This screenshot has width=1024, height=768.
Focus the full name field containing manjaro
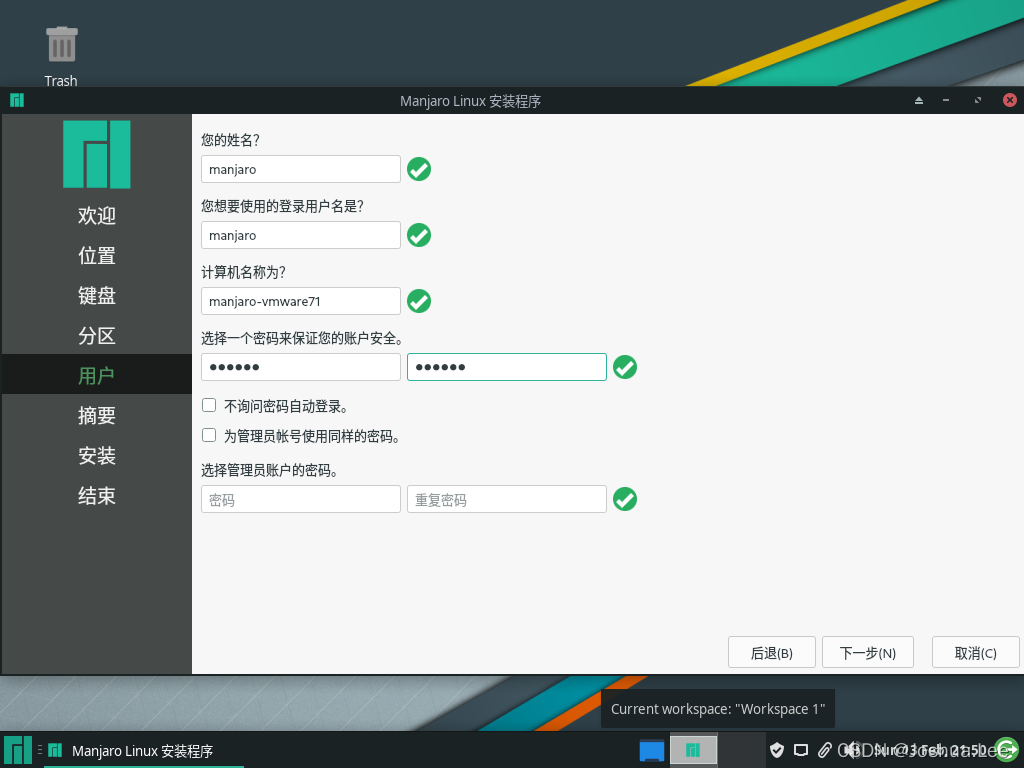[301, 169]
